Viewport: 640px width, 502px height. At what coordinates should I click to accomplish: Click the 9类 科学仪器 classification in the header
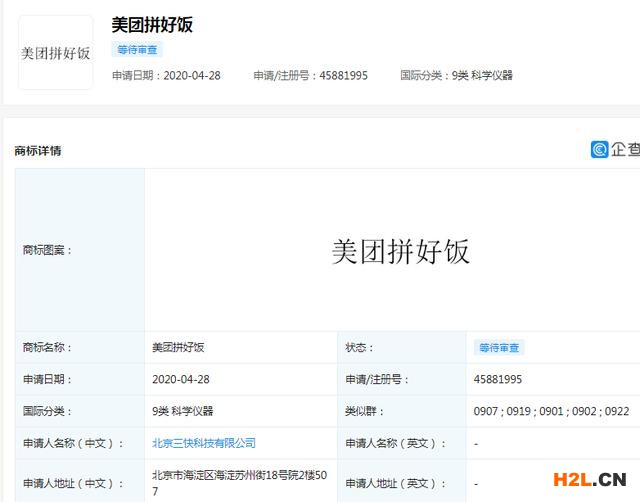tap(481, 75)
